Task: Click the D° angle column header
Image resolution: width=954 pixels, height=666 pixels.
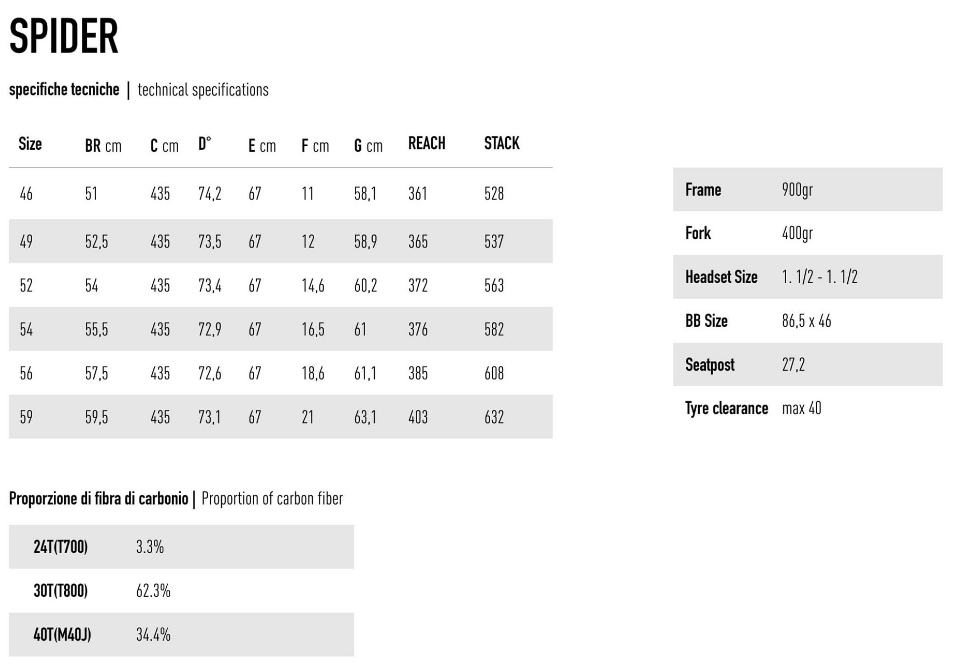Action: pyautogui.click(x=204, y=144)
